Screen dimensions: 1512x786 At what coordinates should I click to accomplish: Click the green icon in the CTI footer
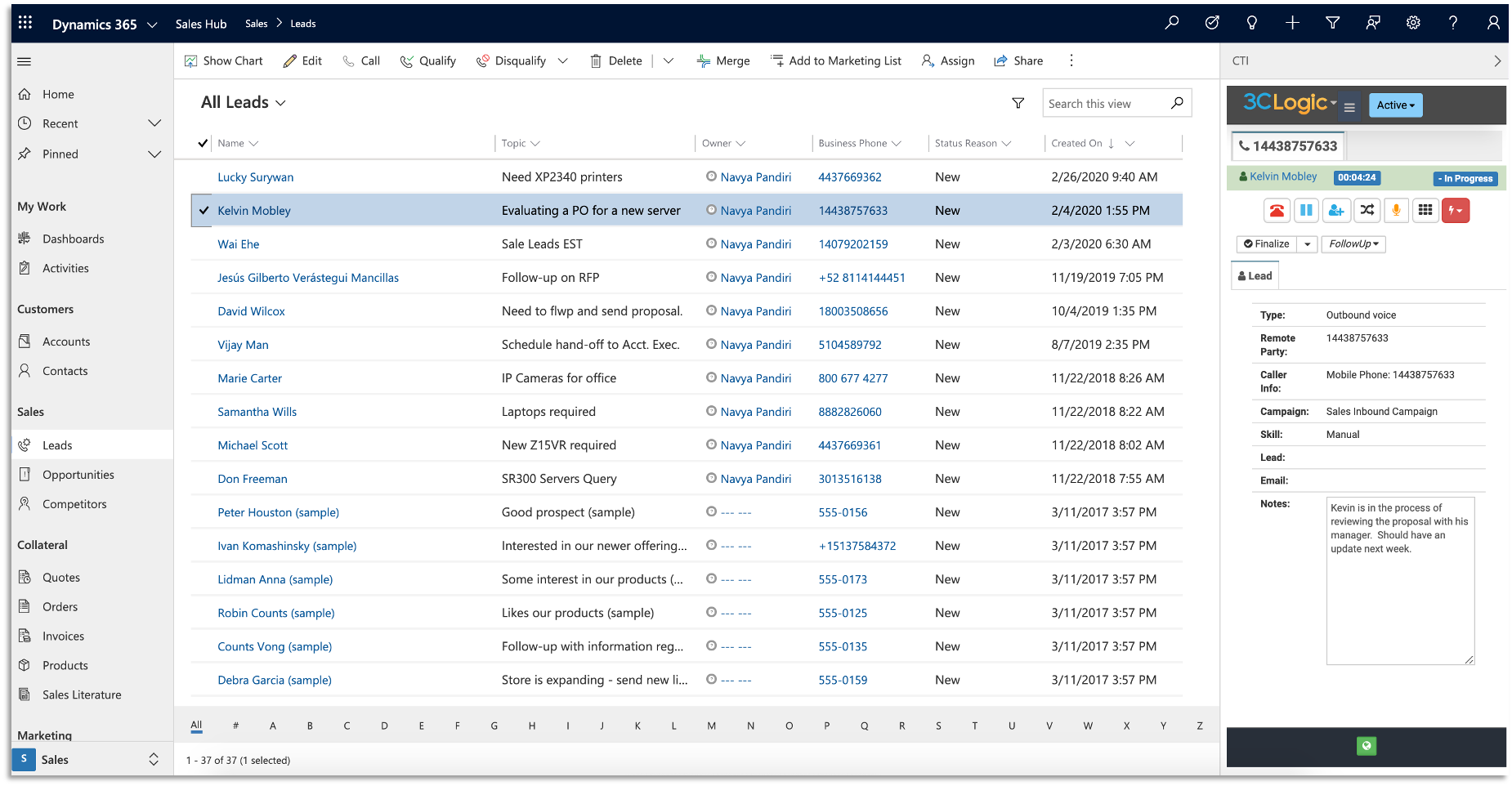(1367, 745)
